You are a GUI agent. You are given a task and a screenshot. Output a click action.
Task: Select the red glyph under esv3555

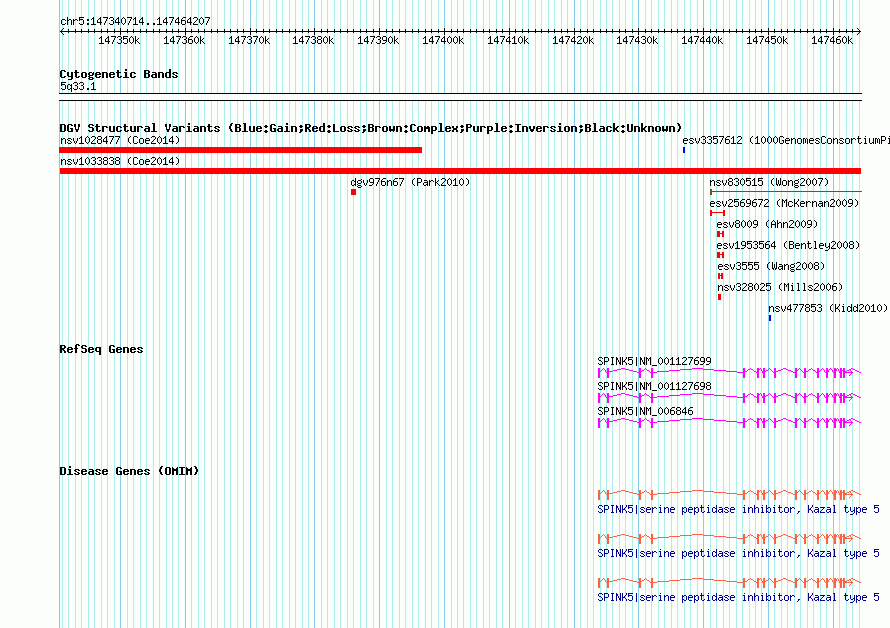pos(720,276)
